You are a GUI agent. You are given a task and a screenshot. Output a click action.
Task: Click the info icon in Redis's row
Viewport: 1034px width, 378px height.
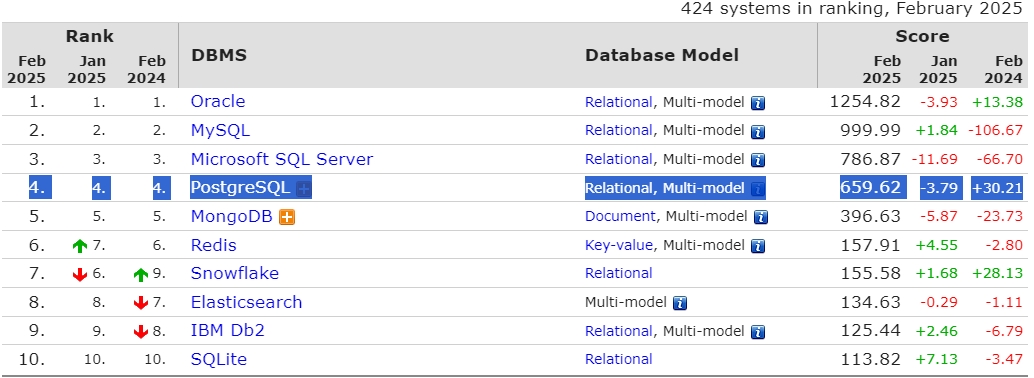(758, 246)
